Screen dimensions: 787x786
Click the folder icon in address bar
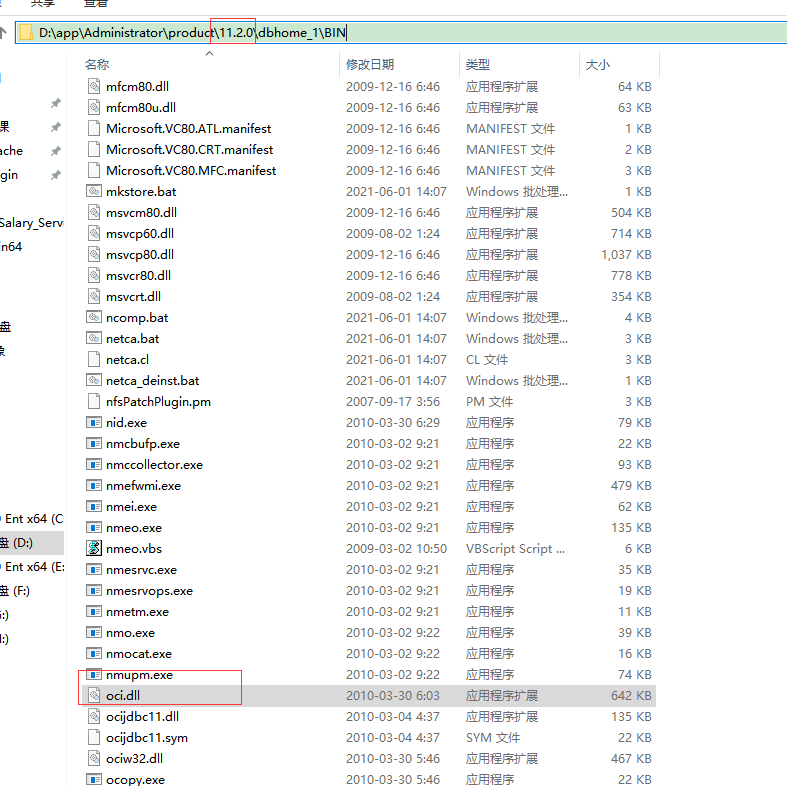(x=26, y=33)
